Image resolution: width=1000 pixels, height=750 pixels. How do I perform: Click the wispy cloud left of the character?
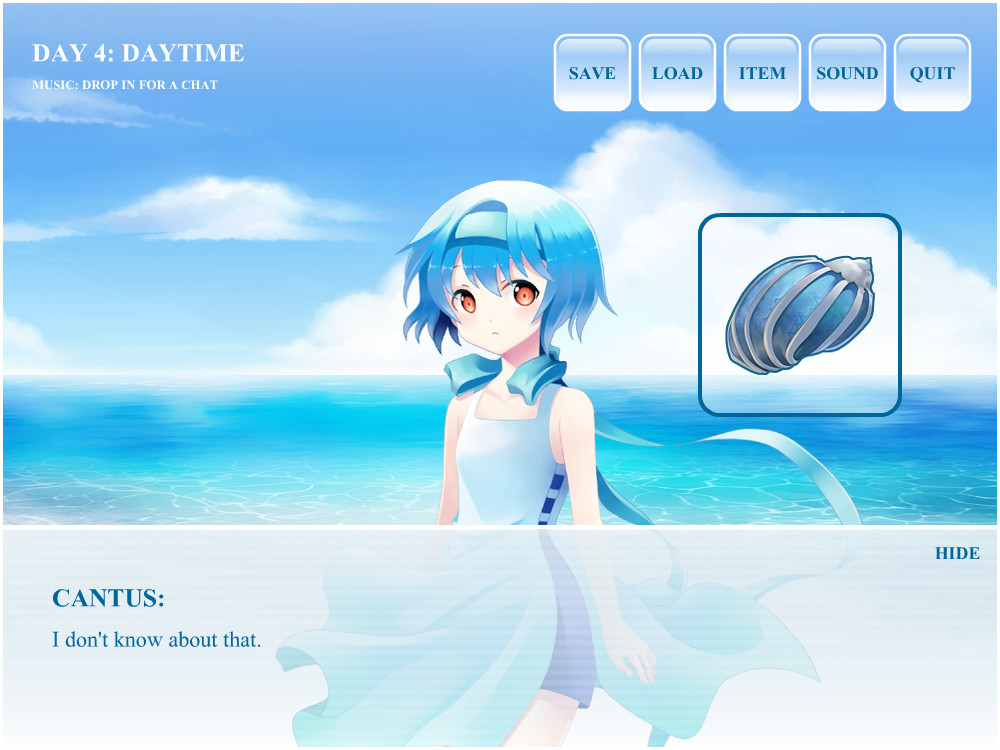[220, 208]
